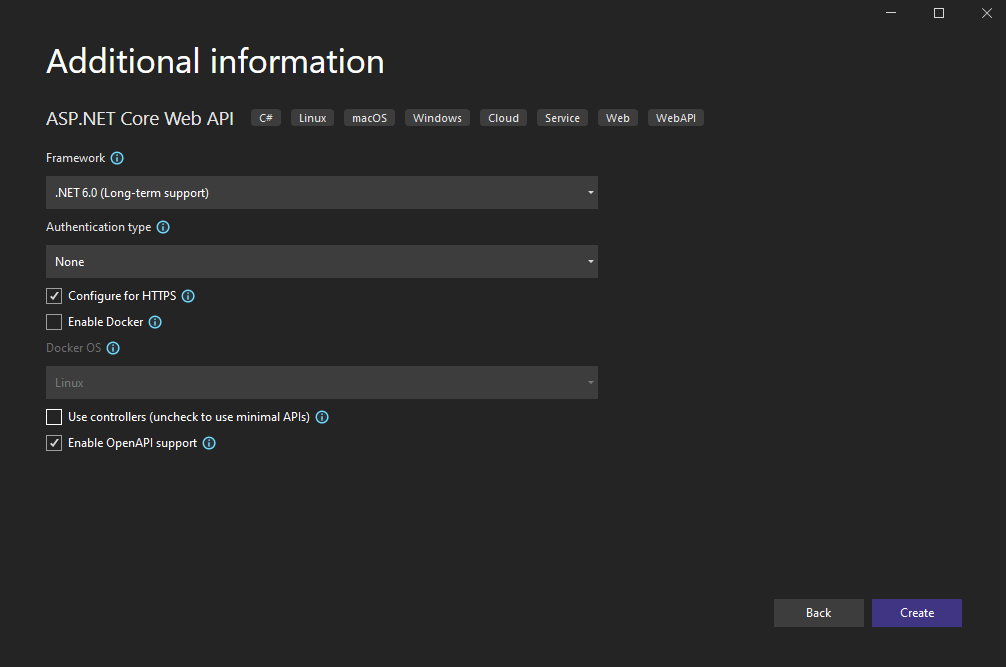Maximize the dialog window
The height and width of the screenshot is (667, 1006).
(939, 13)
